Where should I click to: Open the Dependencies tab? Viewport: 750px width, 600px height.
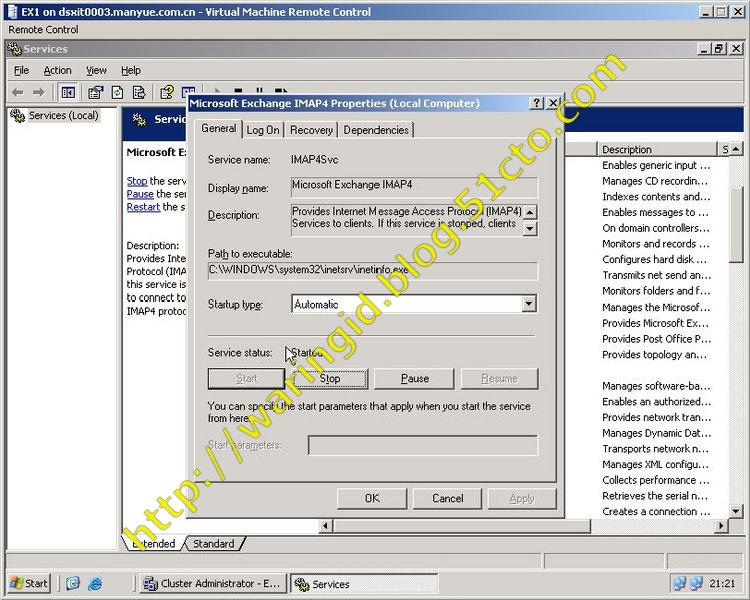coord(376,130)
